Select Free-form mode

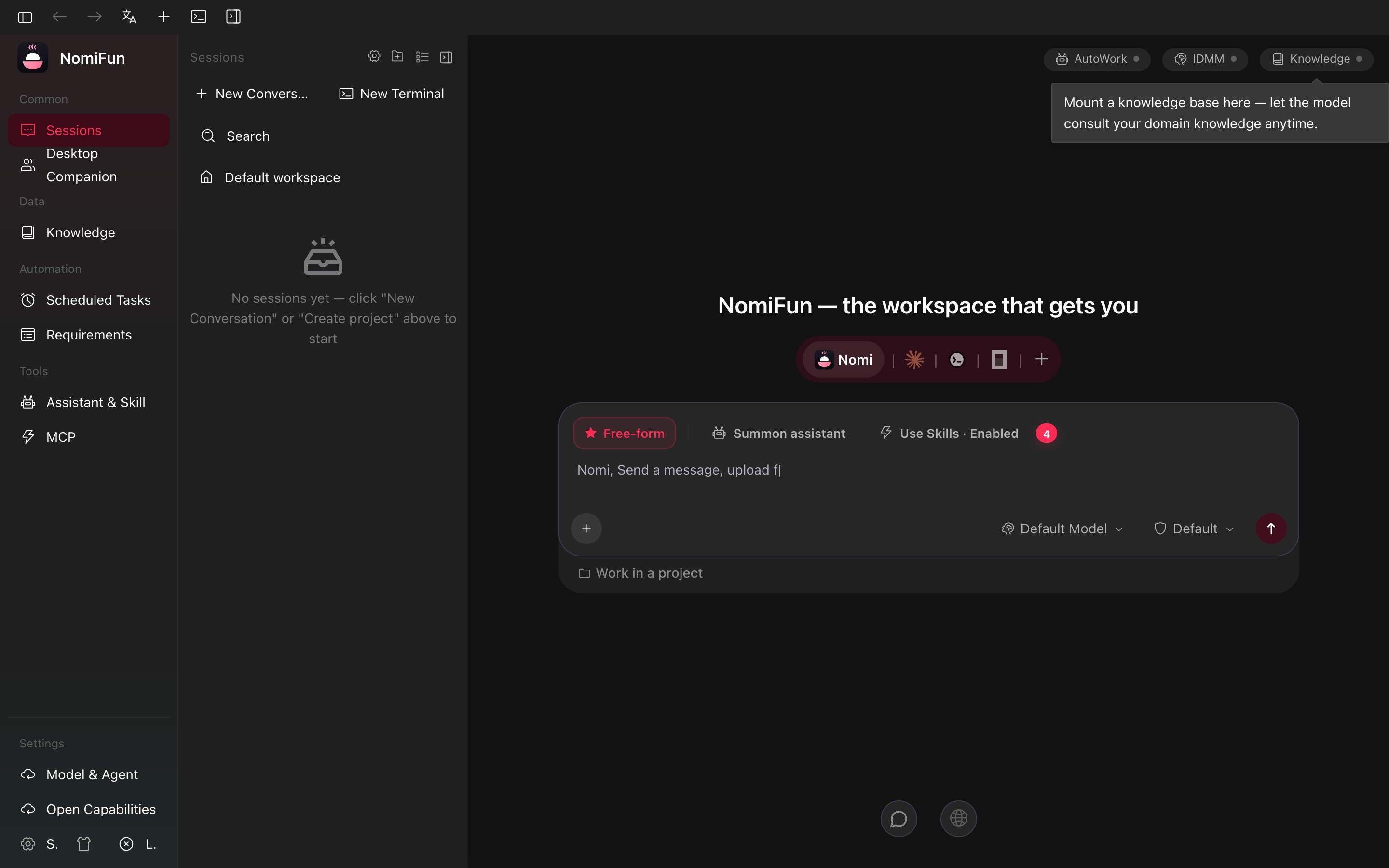(x=625, y=434)
